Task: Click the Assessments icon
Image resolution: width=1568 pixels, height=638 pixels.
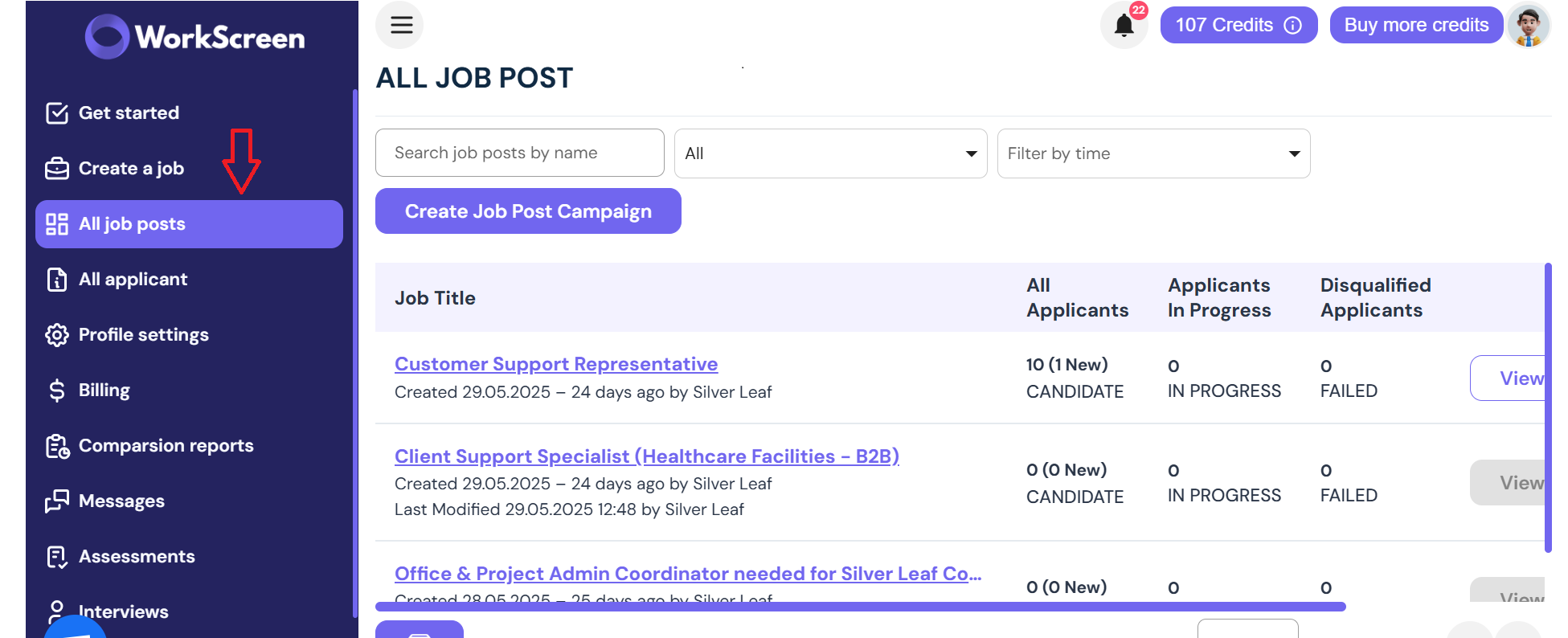Action: 57,557
